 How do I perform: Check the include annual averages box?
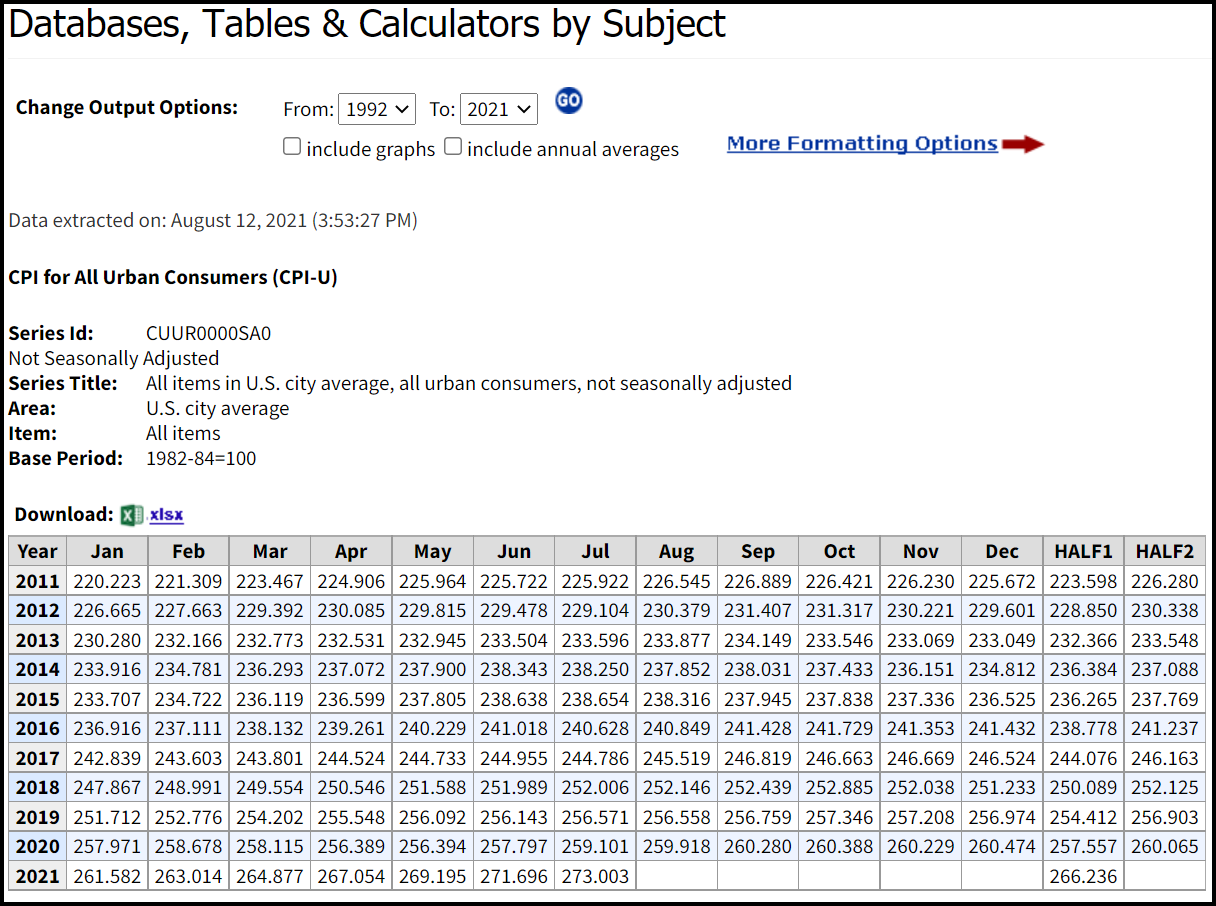click(x=453, y=147)
